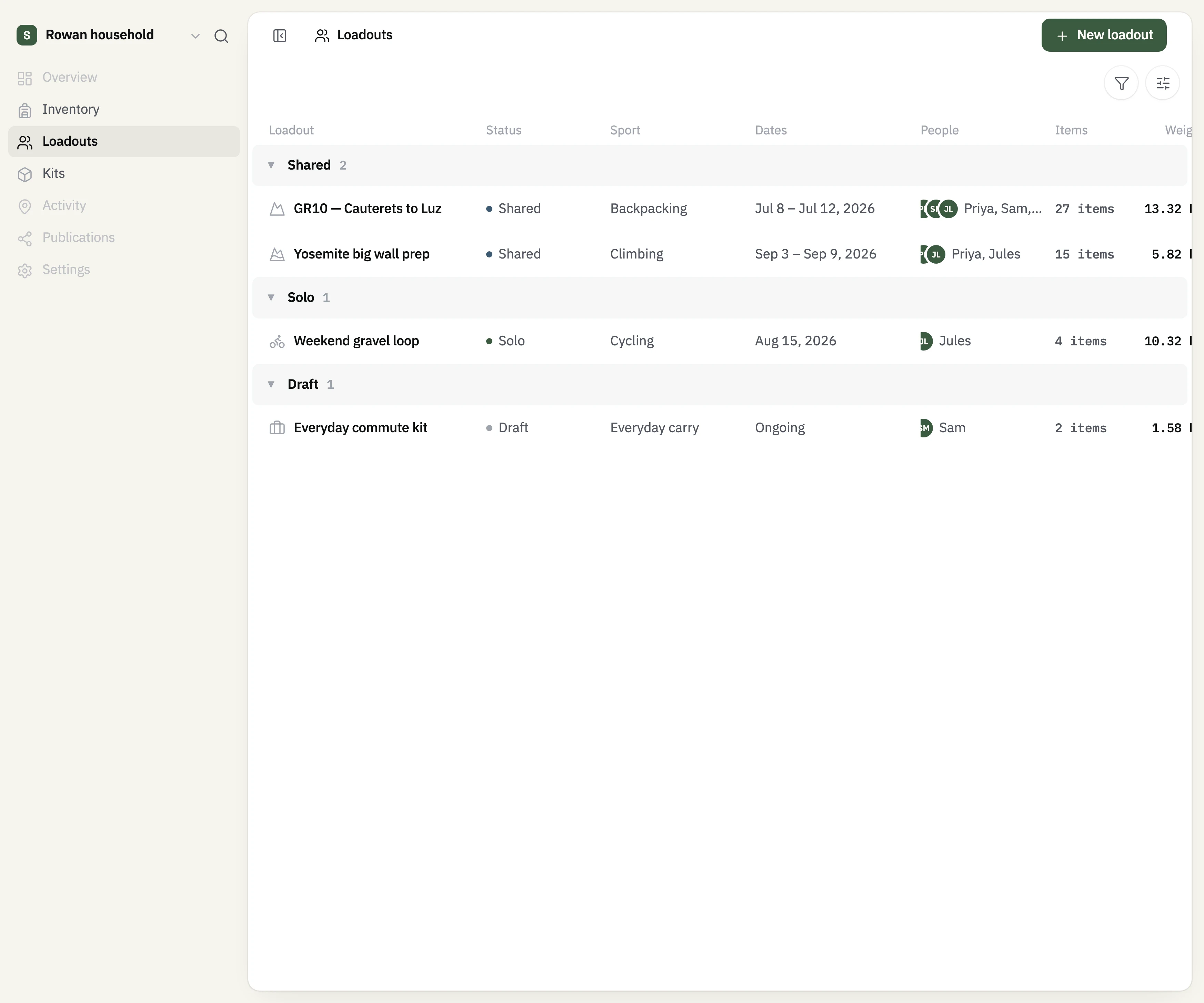The image size is (1204, 1003).
Task: Click the Rowan household S logo
Action: click(x=27, y=35)
